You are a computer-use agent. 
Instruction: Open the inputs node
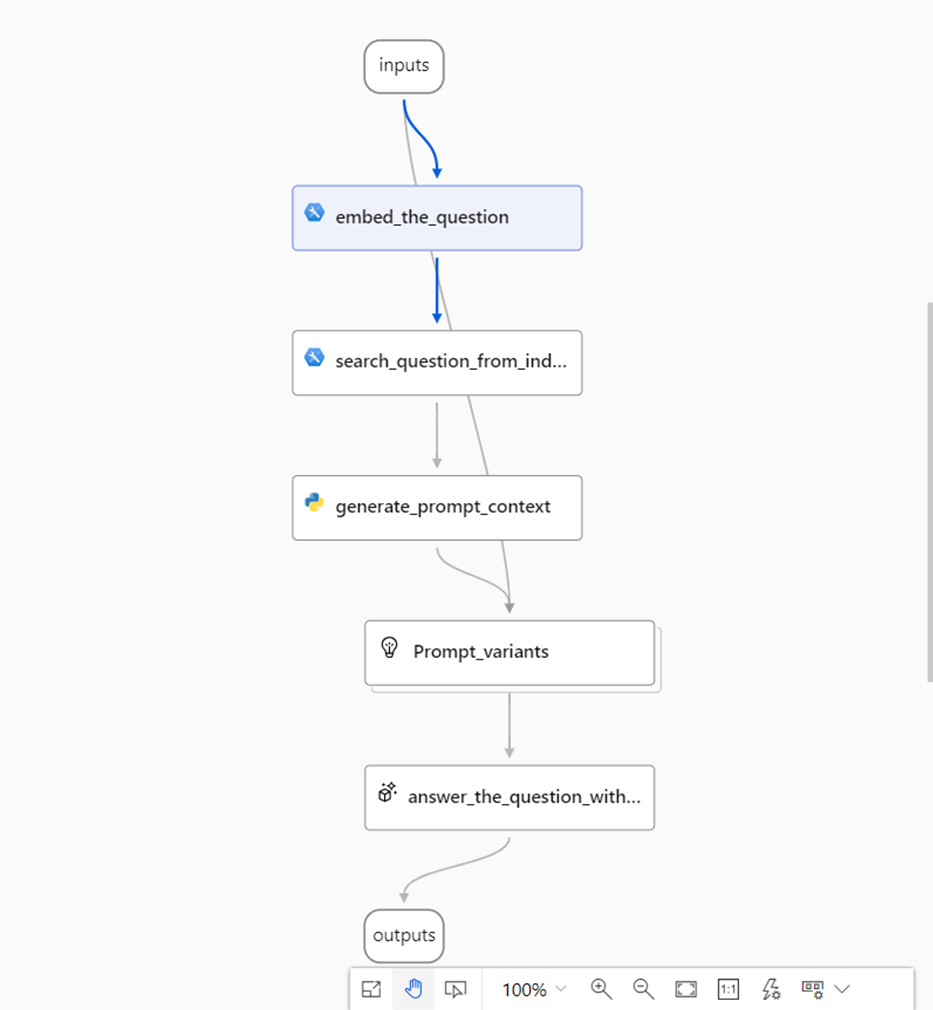[403, 66]
